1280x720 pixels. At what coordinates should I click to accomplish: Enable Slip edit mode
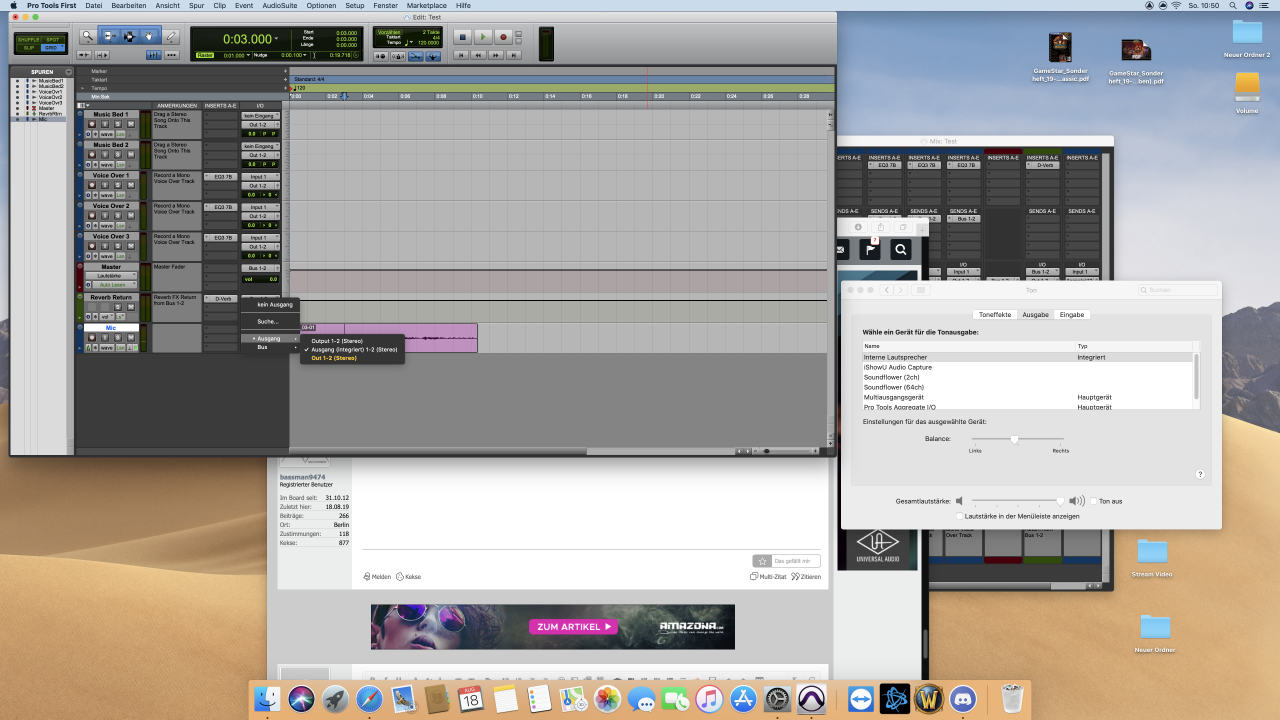click(x=28, y=47)
